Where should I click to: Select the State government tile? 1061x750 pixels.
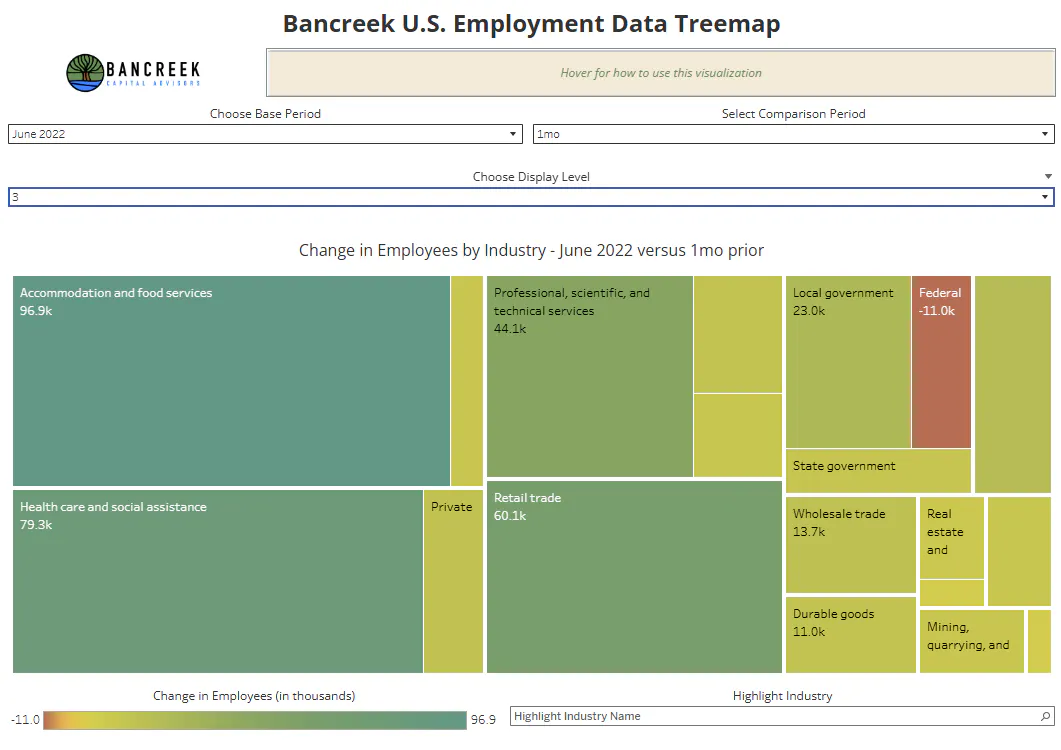(878, 471)
